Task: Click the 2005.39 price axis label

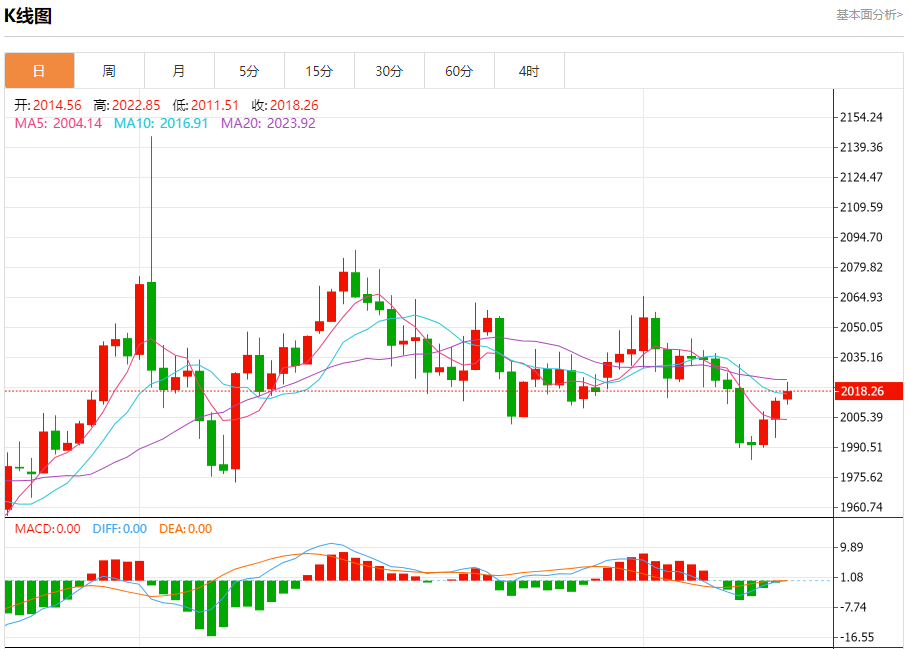Action: coord(861,417)
